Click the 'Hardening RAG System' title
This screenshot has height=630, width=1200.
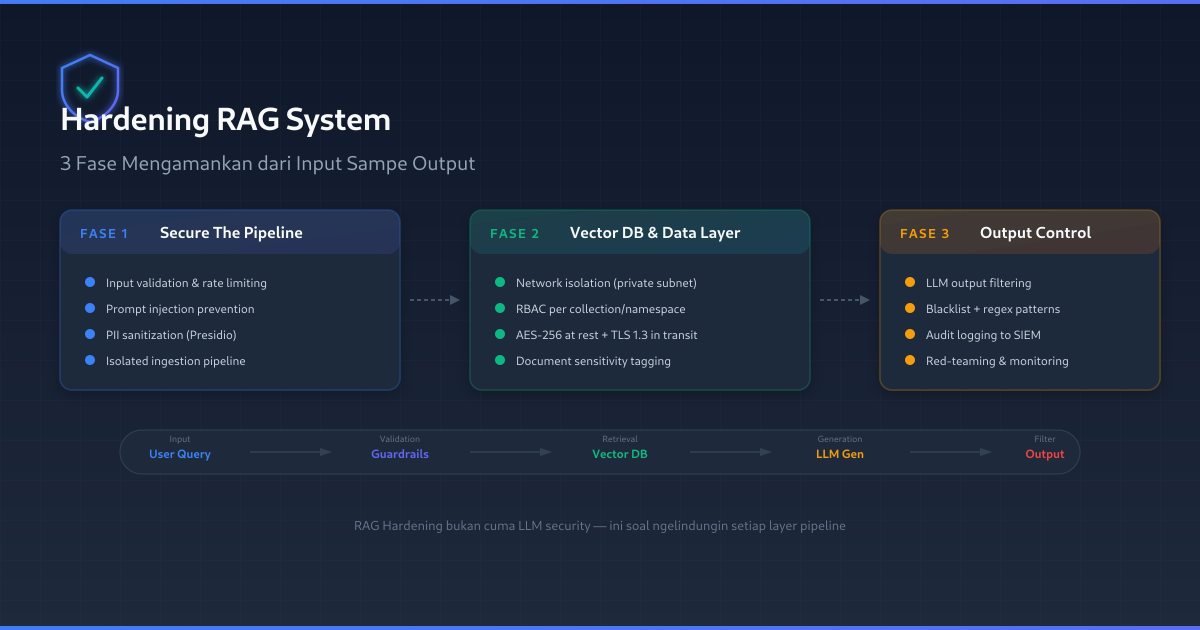click(x=226, y=120)
